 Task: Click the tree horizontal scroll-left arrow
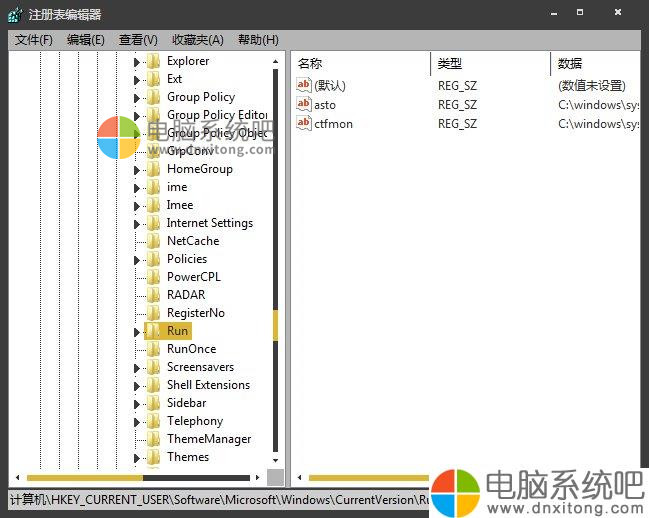(x=18, y=477)
